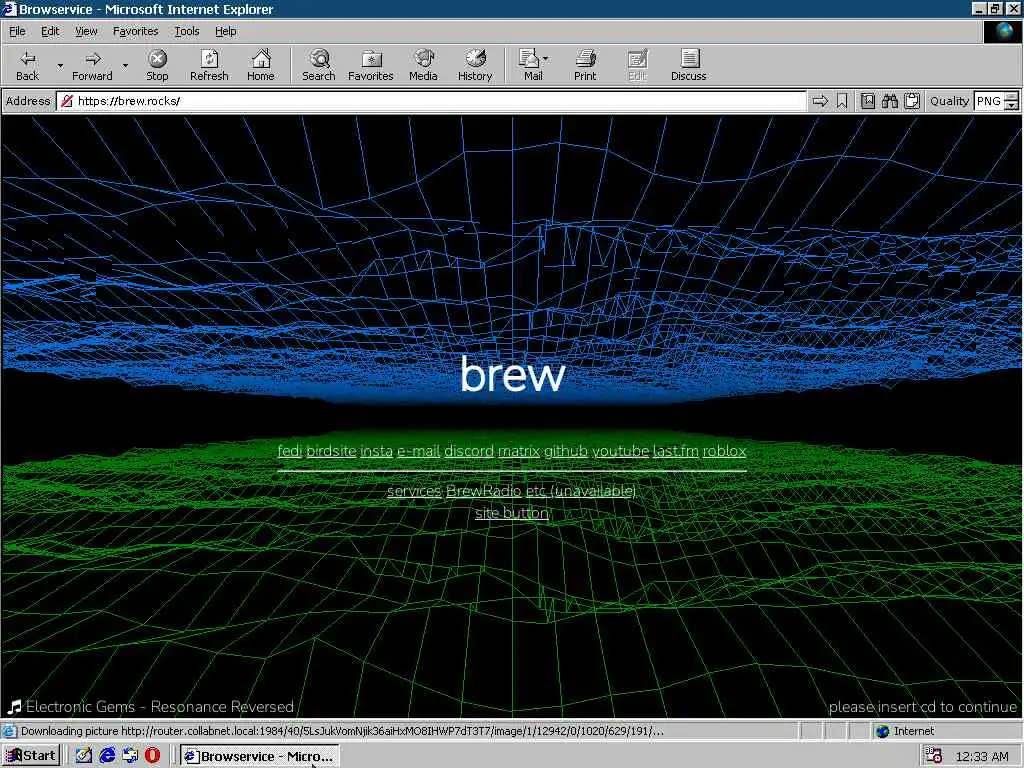Image resolution: width=1024 pixels, height=768 pixels.
Task: Open the services link
Action: coord(414,490)
